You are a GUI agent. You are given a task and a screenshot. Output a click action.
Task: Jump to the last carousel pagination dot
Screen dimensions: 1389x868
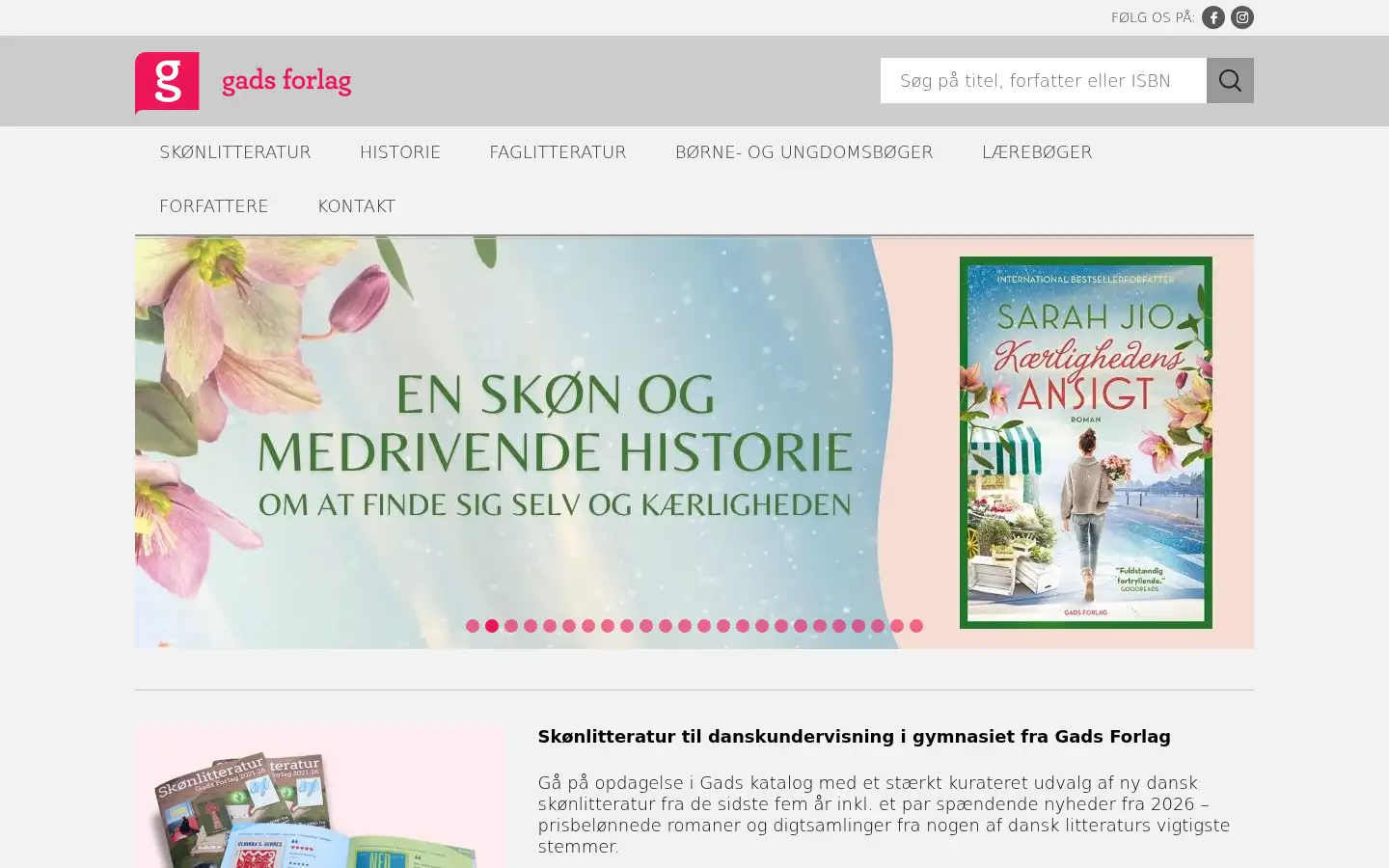916,626
